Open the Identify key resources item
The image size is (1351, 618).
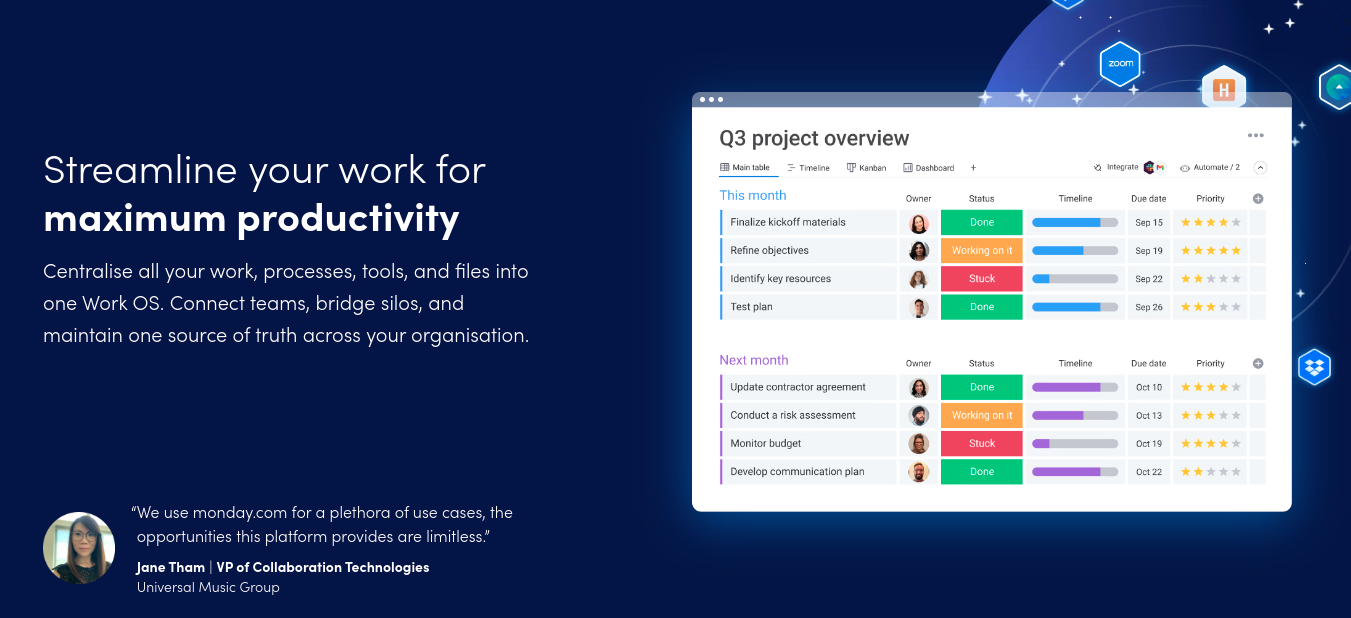pyautogui.click(x=808, y=279)
